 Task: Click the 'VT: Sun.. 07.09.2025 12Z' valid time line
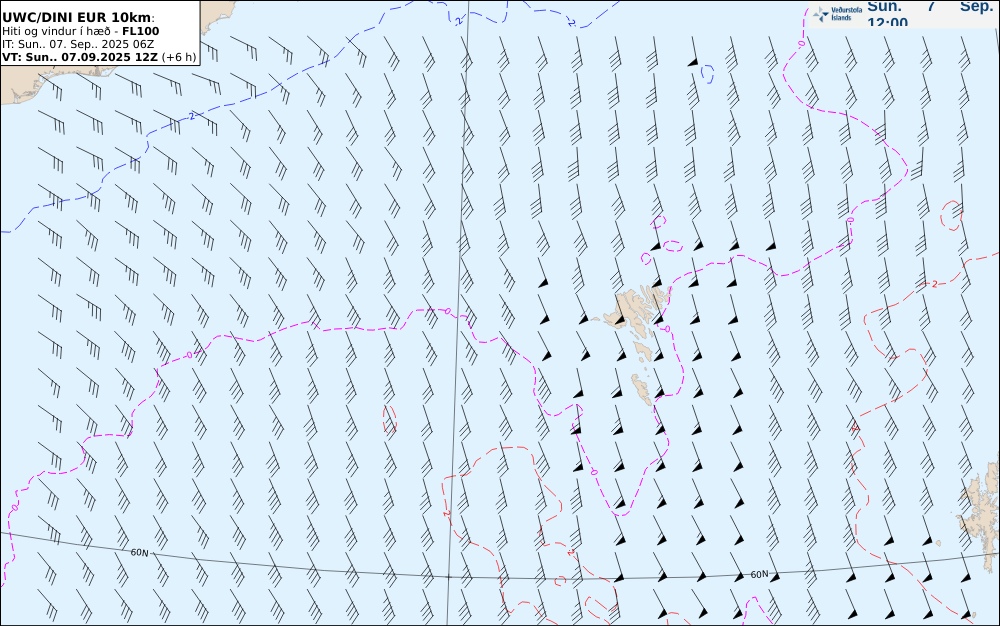pyautogui.click(x=80, y=57)
